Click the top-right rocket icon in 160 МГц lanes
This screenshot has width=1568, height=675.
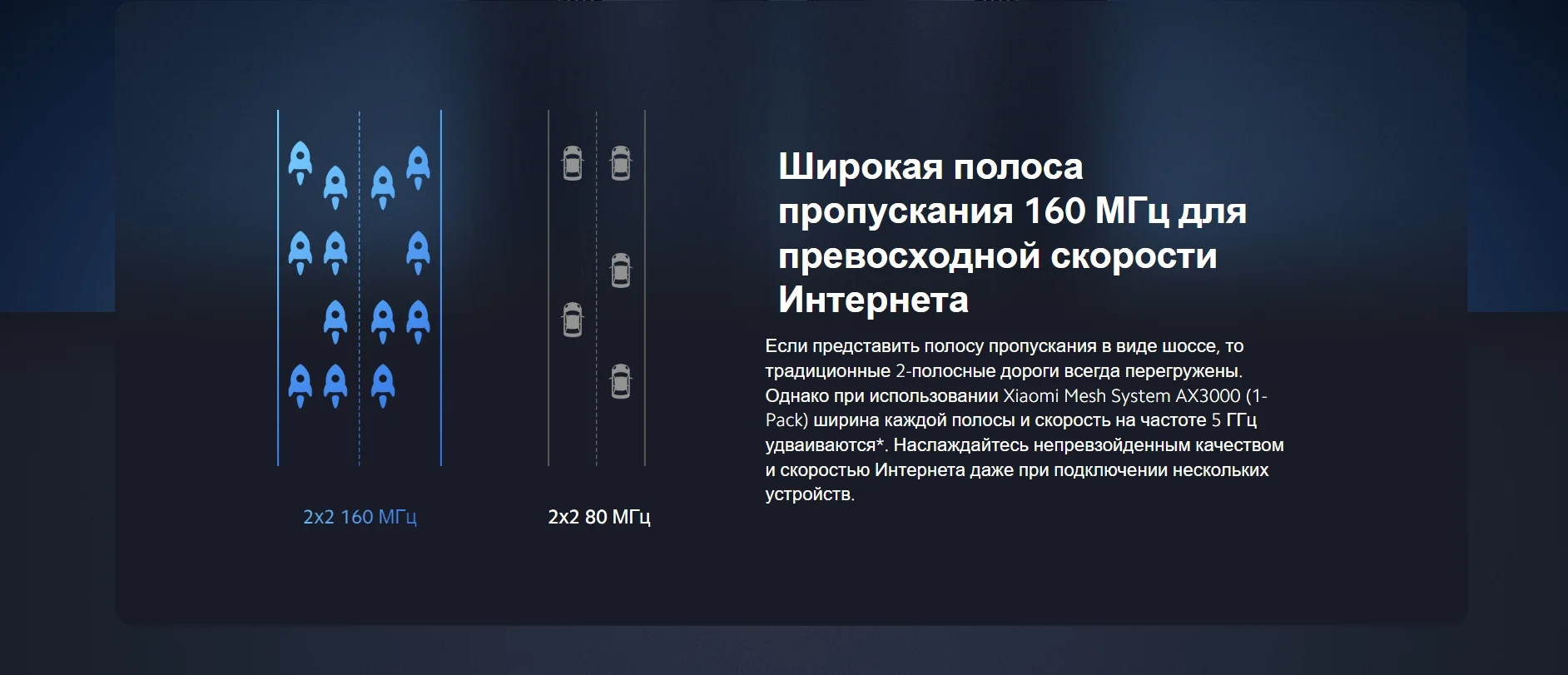click(418, 167)
